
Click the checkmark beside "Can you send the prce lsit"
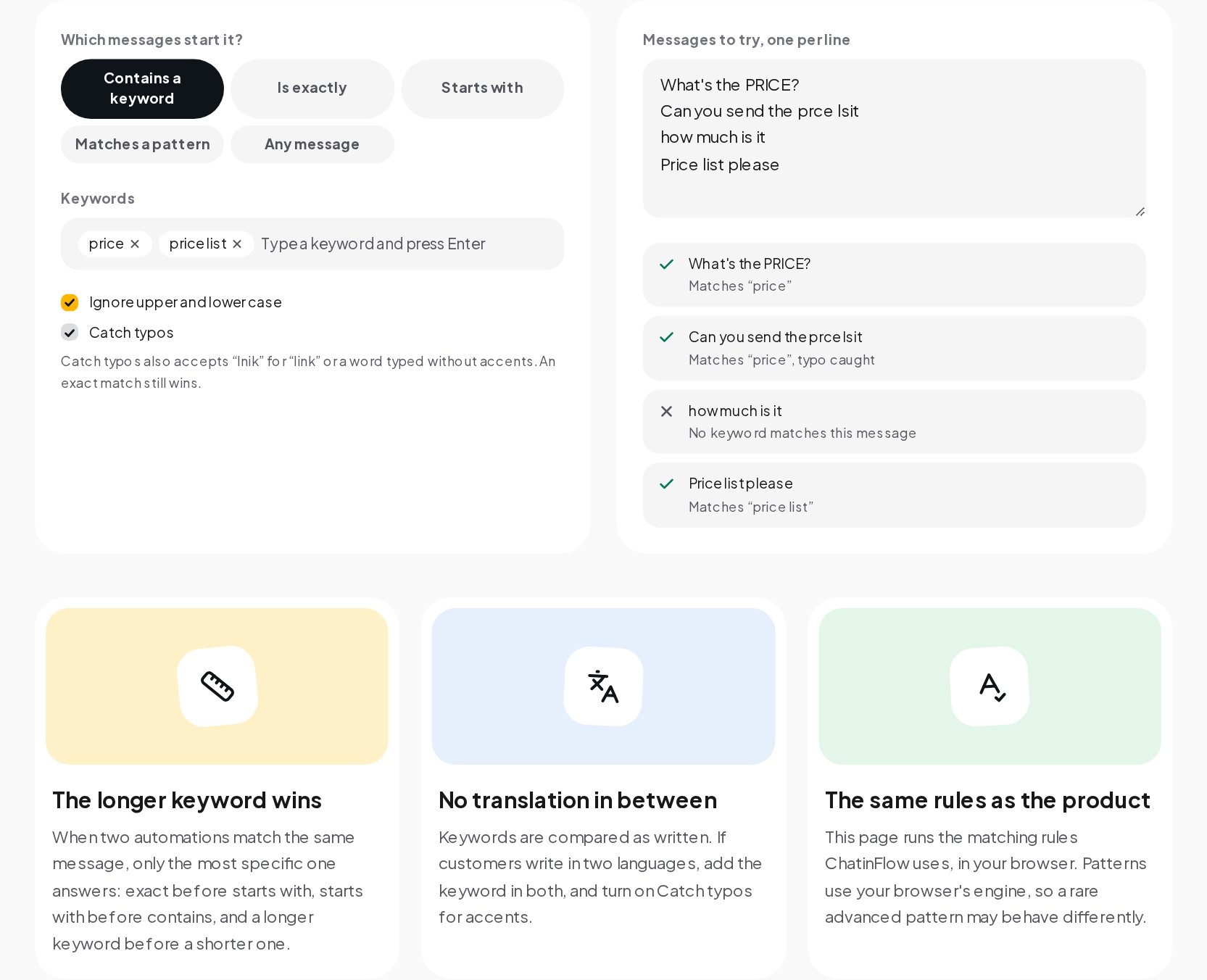click(x=667, y=337)
